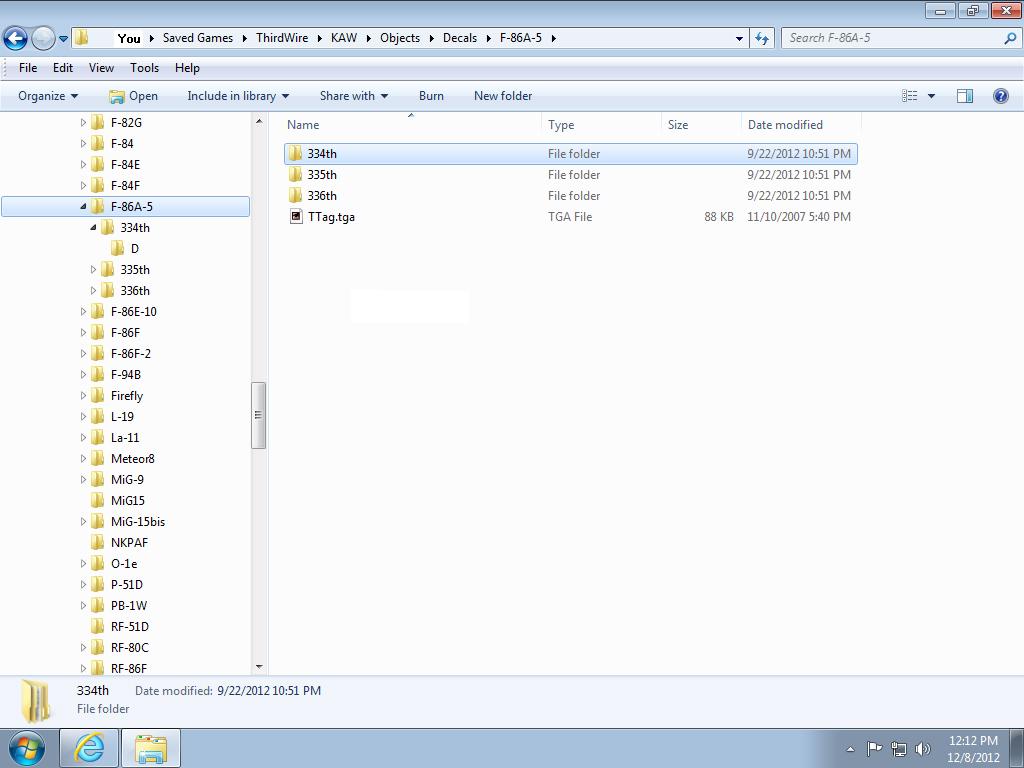Open the Share with dropdown
The image size is (1024, 768).
pos(354,96)
